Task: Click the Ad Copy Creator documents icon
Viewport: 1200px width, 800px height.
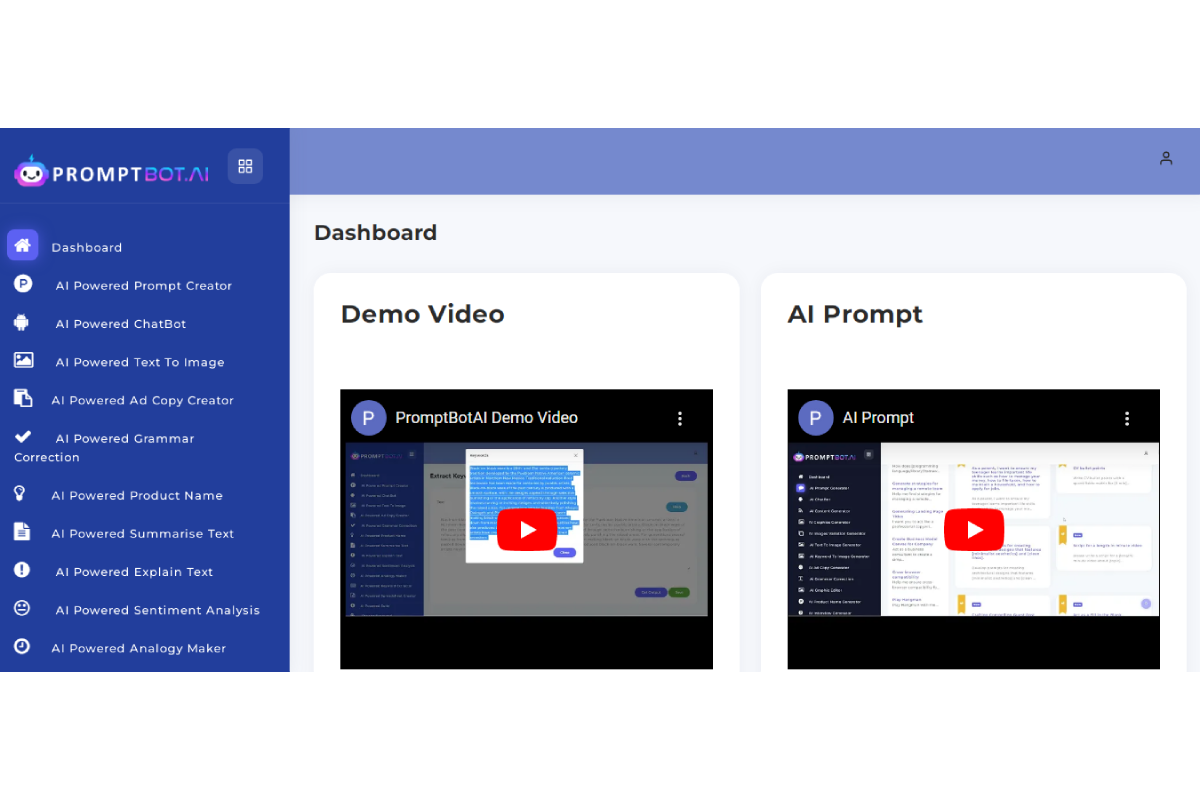Action: [23, 398]
